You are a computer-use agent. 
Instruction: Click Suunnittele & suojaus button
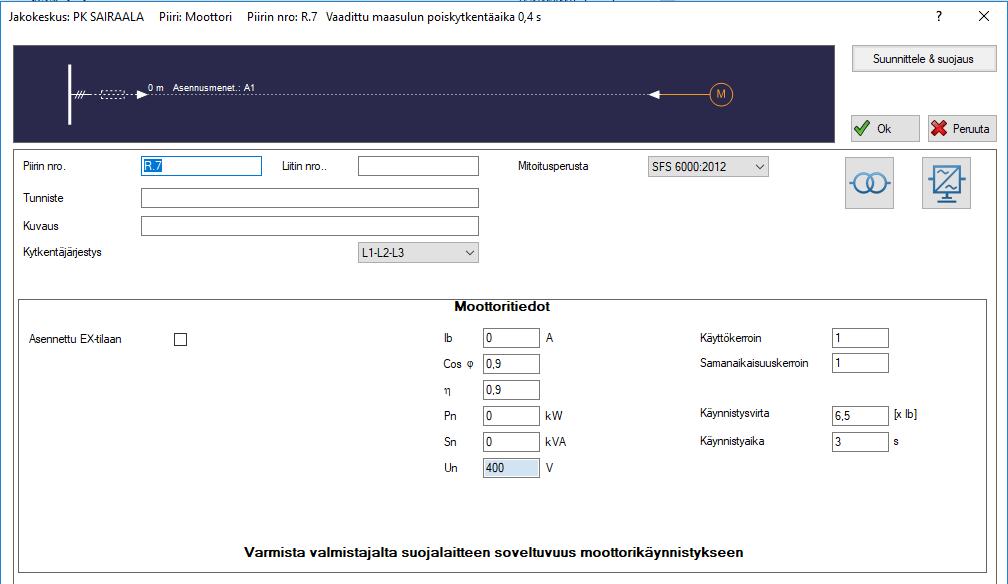coord(924,59)
